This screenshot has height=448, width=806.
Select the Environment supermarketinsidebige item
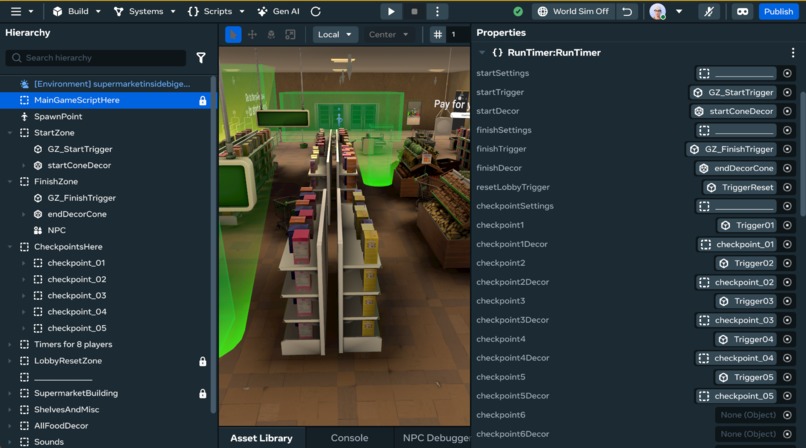coord(112,84)
